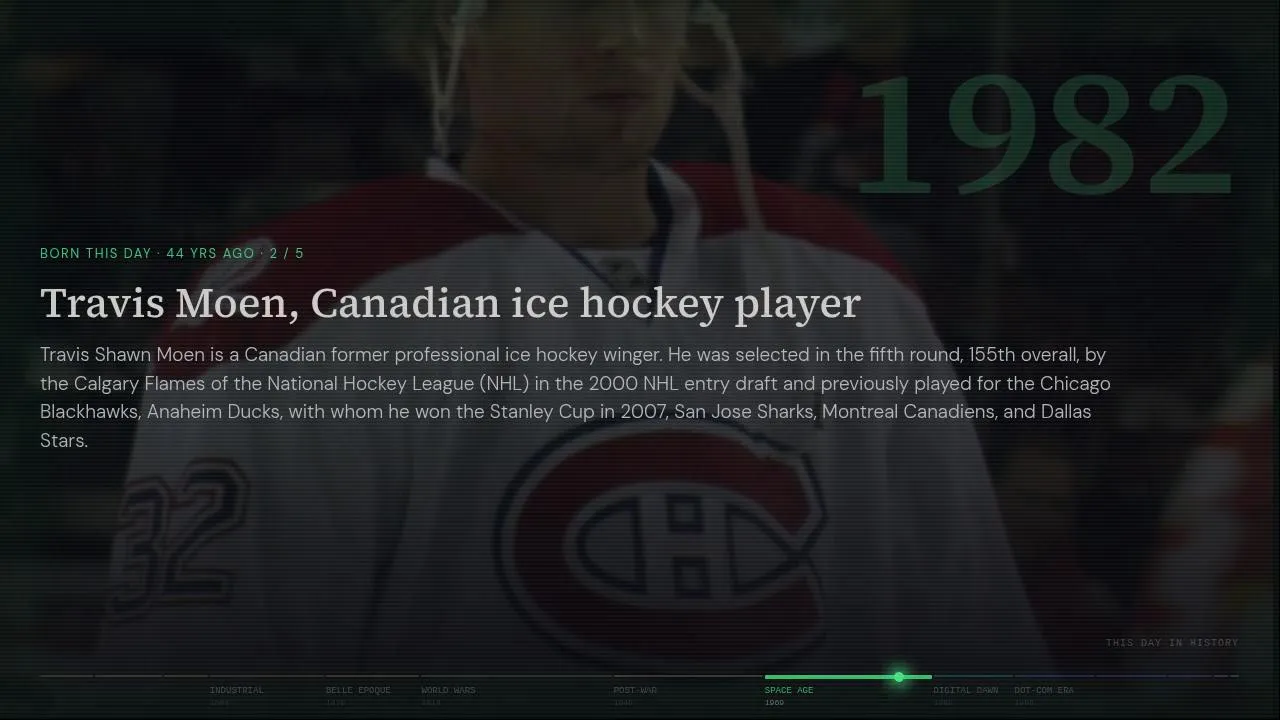This screenshot has height=720, width=1280.
Task: Jump to the Belle Epoque era label
Action: (358, 690)
